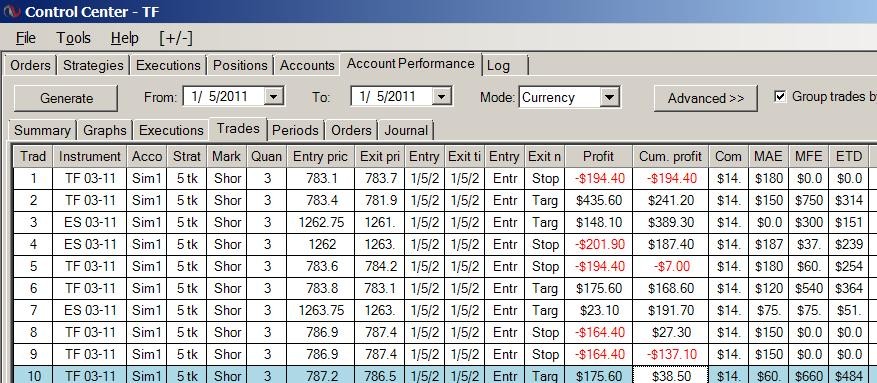Image resolution: width=877 pixels, height=383 pixels.
Task: Click cumulative profit -$137.10 in trade 9
Action: pyautogui.click(x=670, y=354)
